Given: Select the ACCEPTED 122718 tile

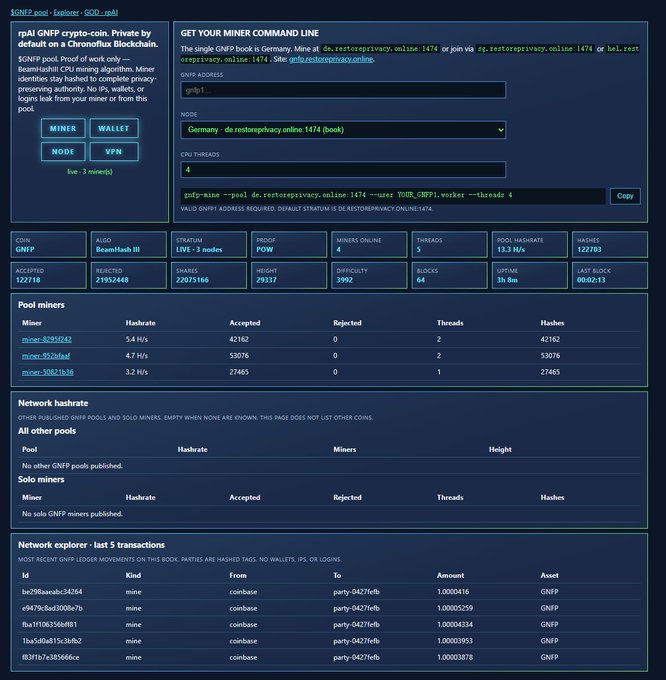Looking at the screenshot, I should 49,275.
